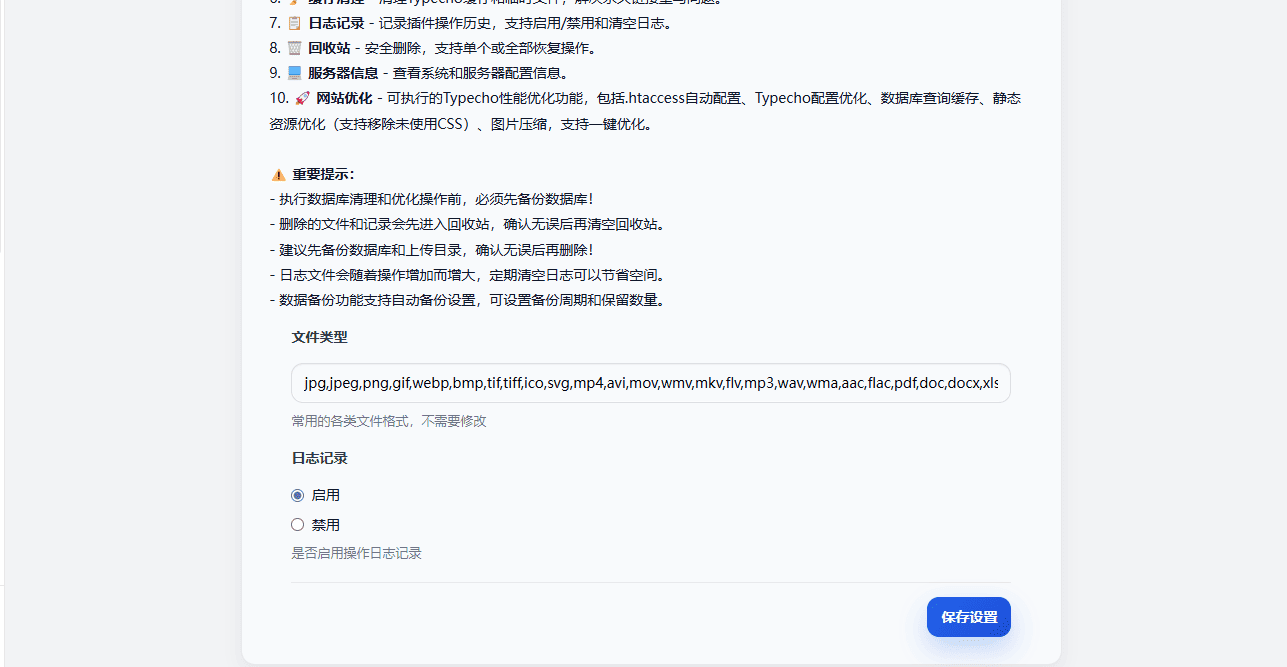This screenshot has height=667, width=1287.
Task: Click the bold 回收站 list item
Action: pyautogui.click(x=329, y=48)
